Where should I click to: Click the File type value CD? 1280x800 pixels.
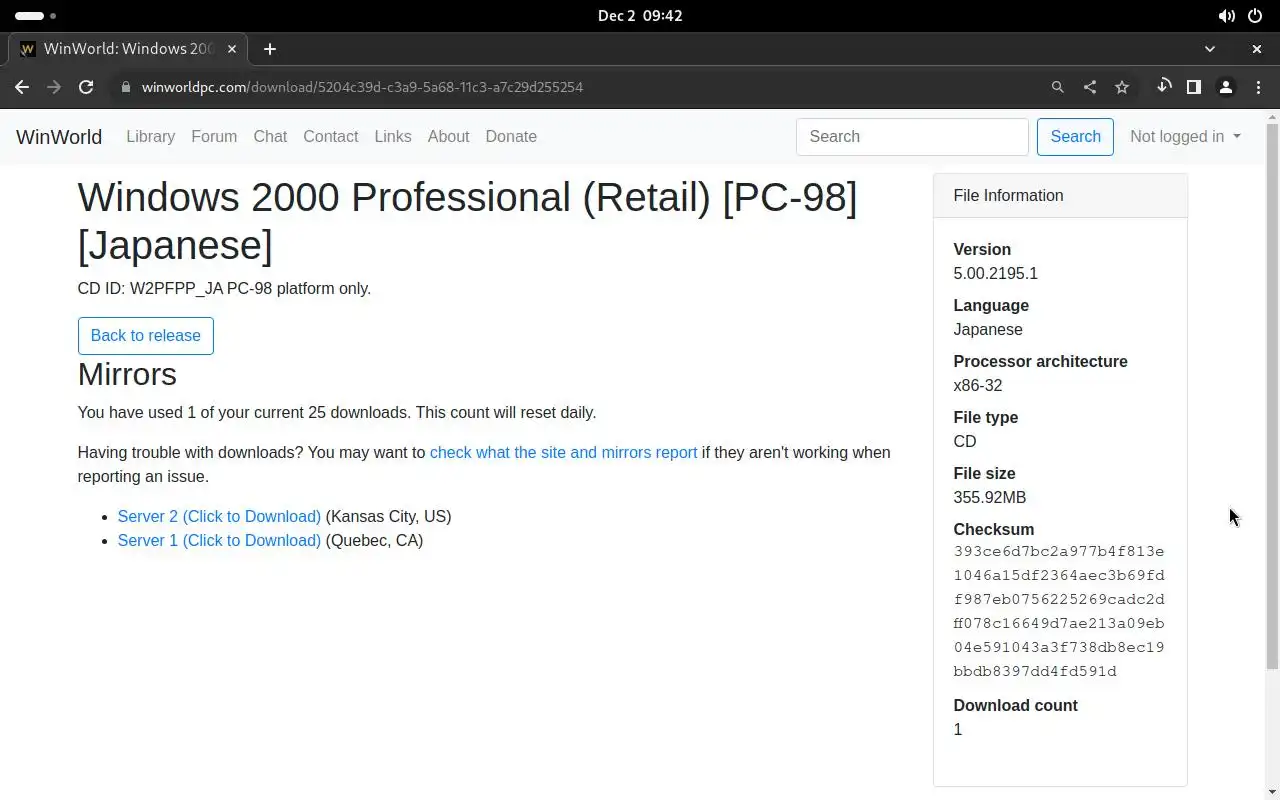pyautogui.click(x=965, y=442)
